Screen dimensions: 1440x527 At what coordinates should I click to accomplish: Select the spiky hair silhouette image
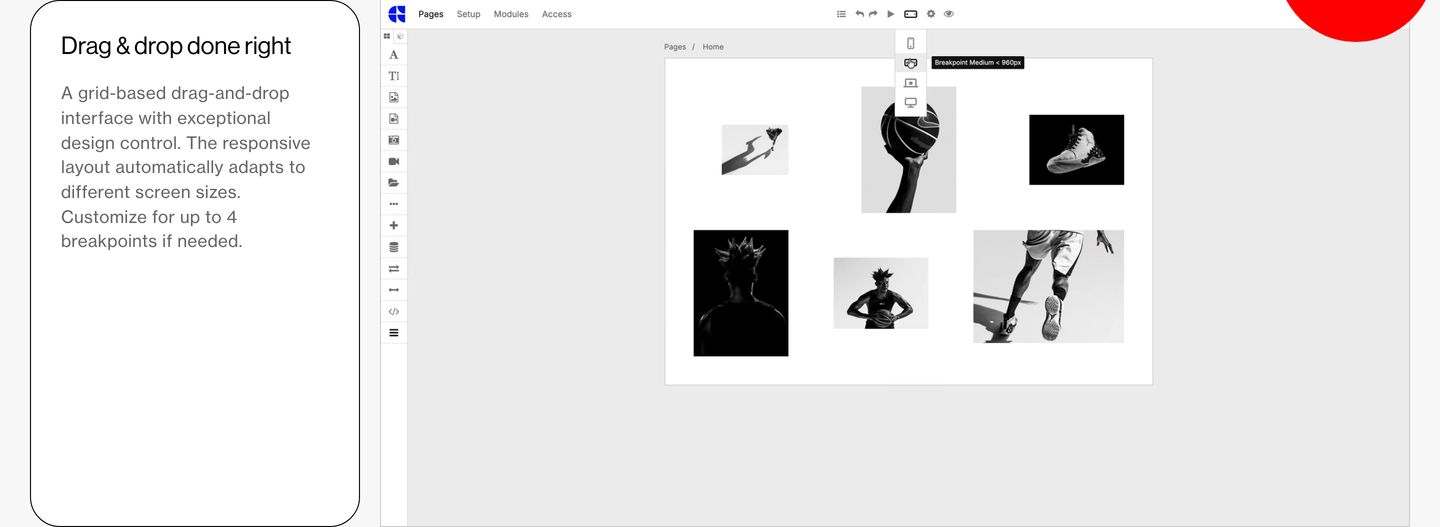pos(741,293)
